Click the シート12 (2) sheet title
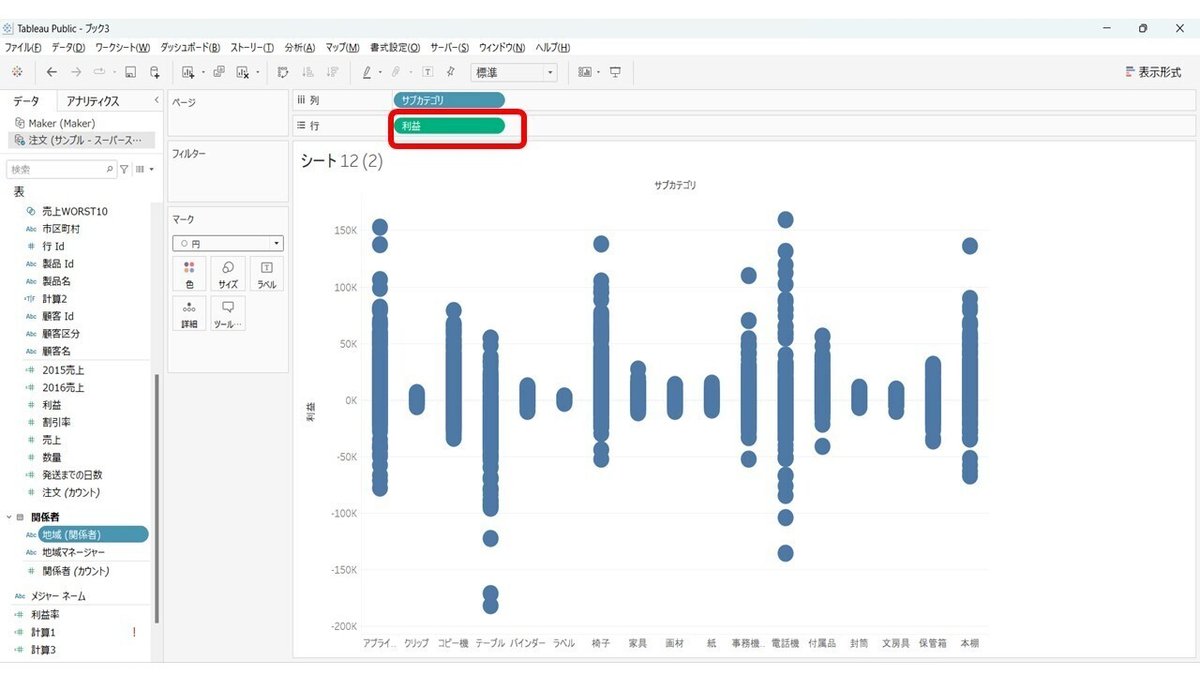Screen dimensions: 1200x675 pos(342,162)
